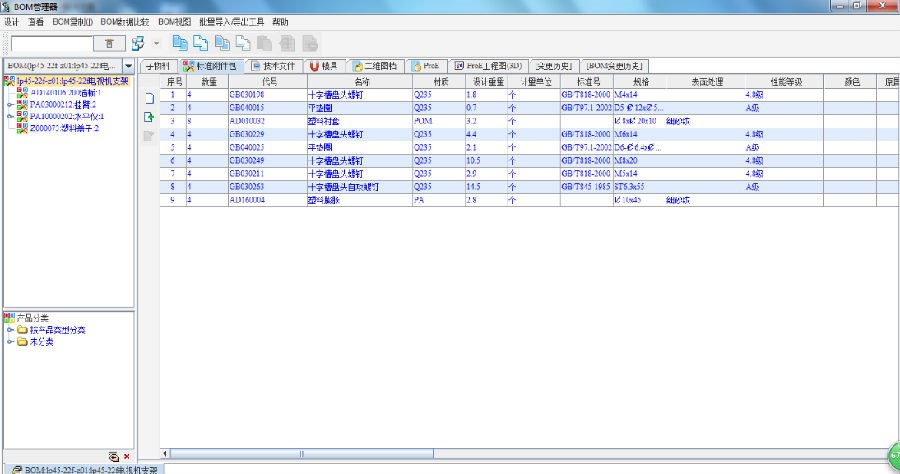Click the horizontal scrollbar under the table
The width and height of the screenshot is (900, 474).
click(x=500, y=454)
